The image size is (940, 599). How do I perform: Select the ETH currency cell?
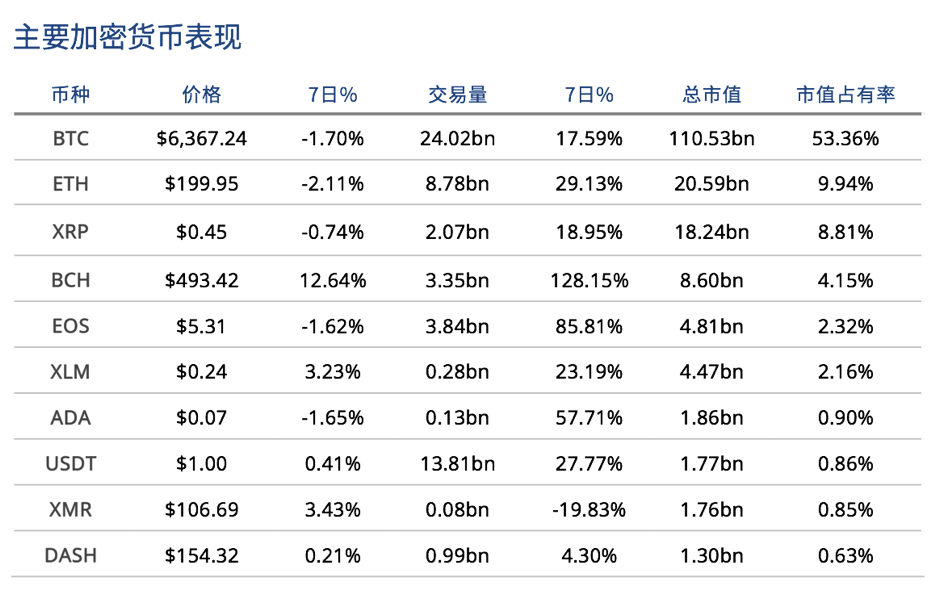click(x=71, y=183)
